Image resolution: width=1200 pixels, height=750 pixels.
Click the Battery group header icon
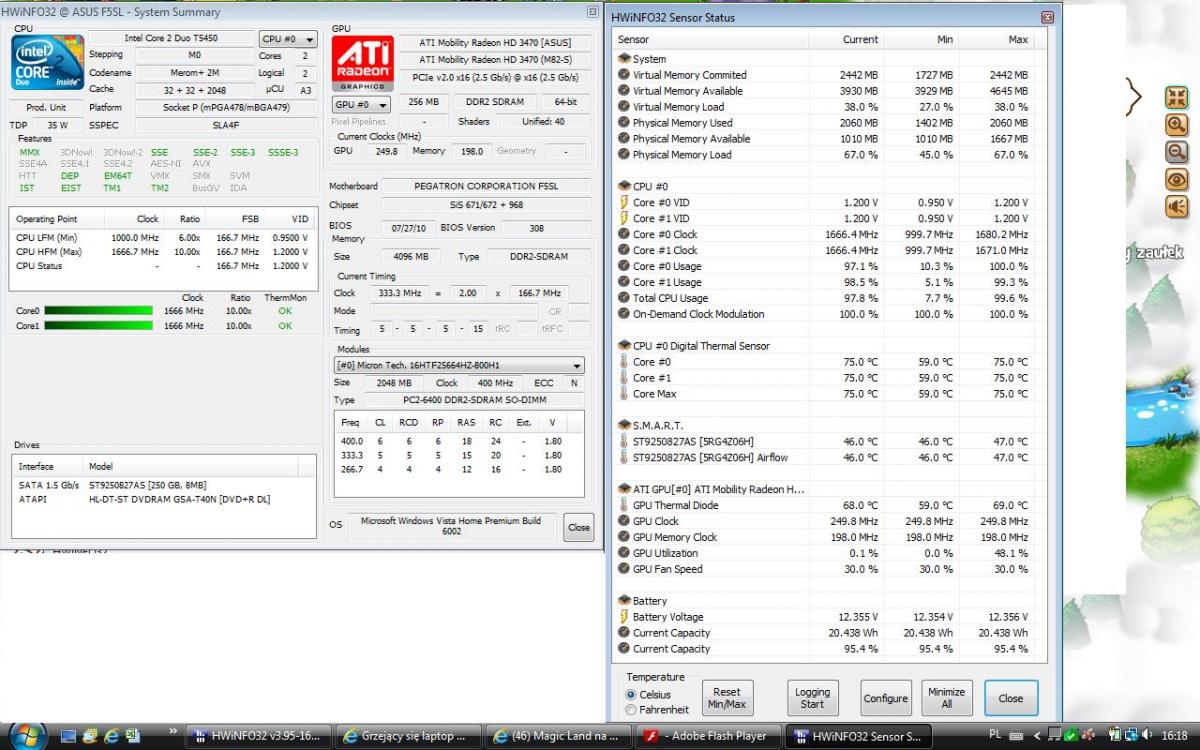click(x=624, y=601)
